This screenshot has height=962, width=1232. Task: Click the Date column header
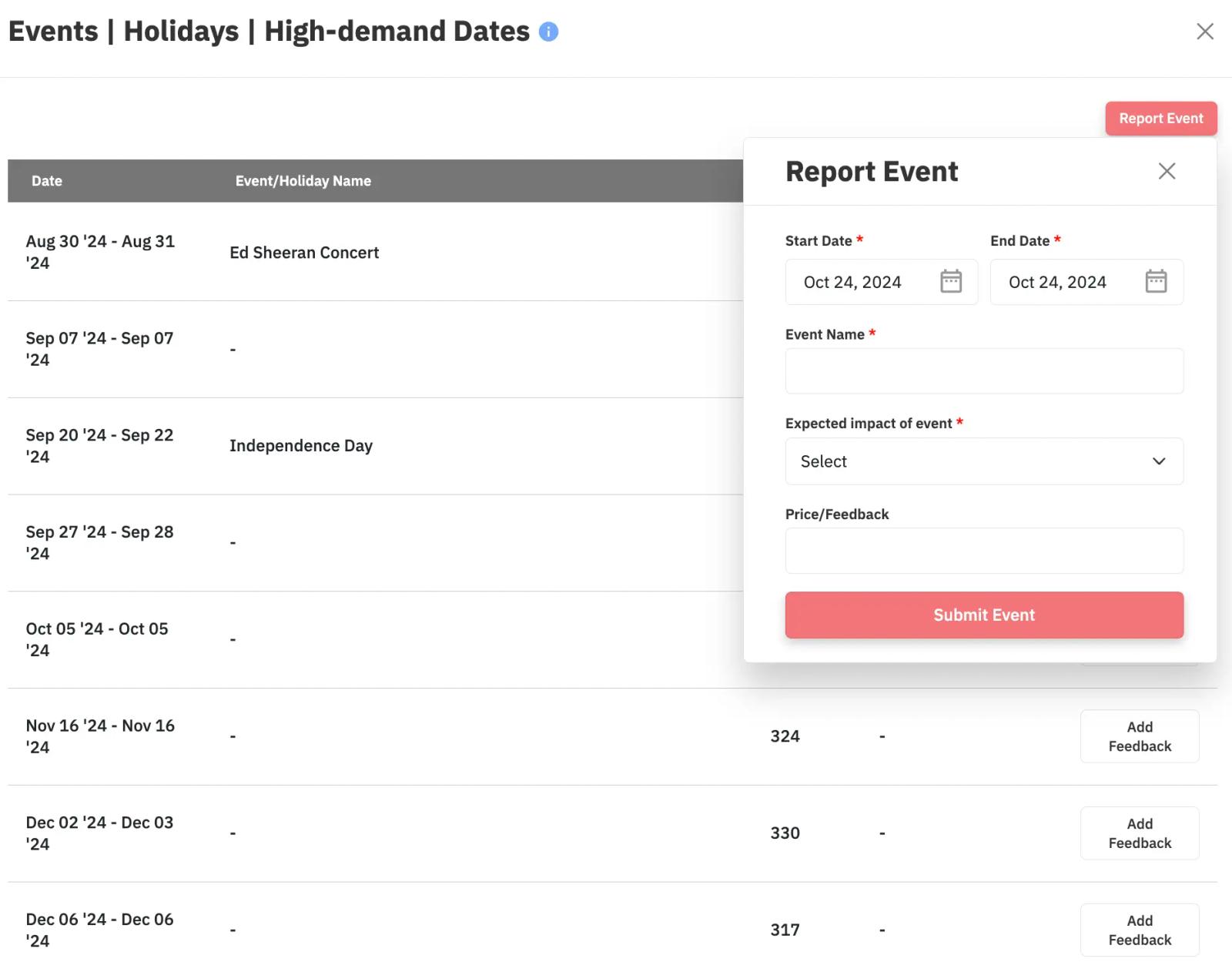[47, 181]
